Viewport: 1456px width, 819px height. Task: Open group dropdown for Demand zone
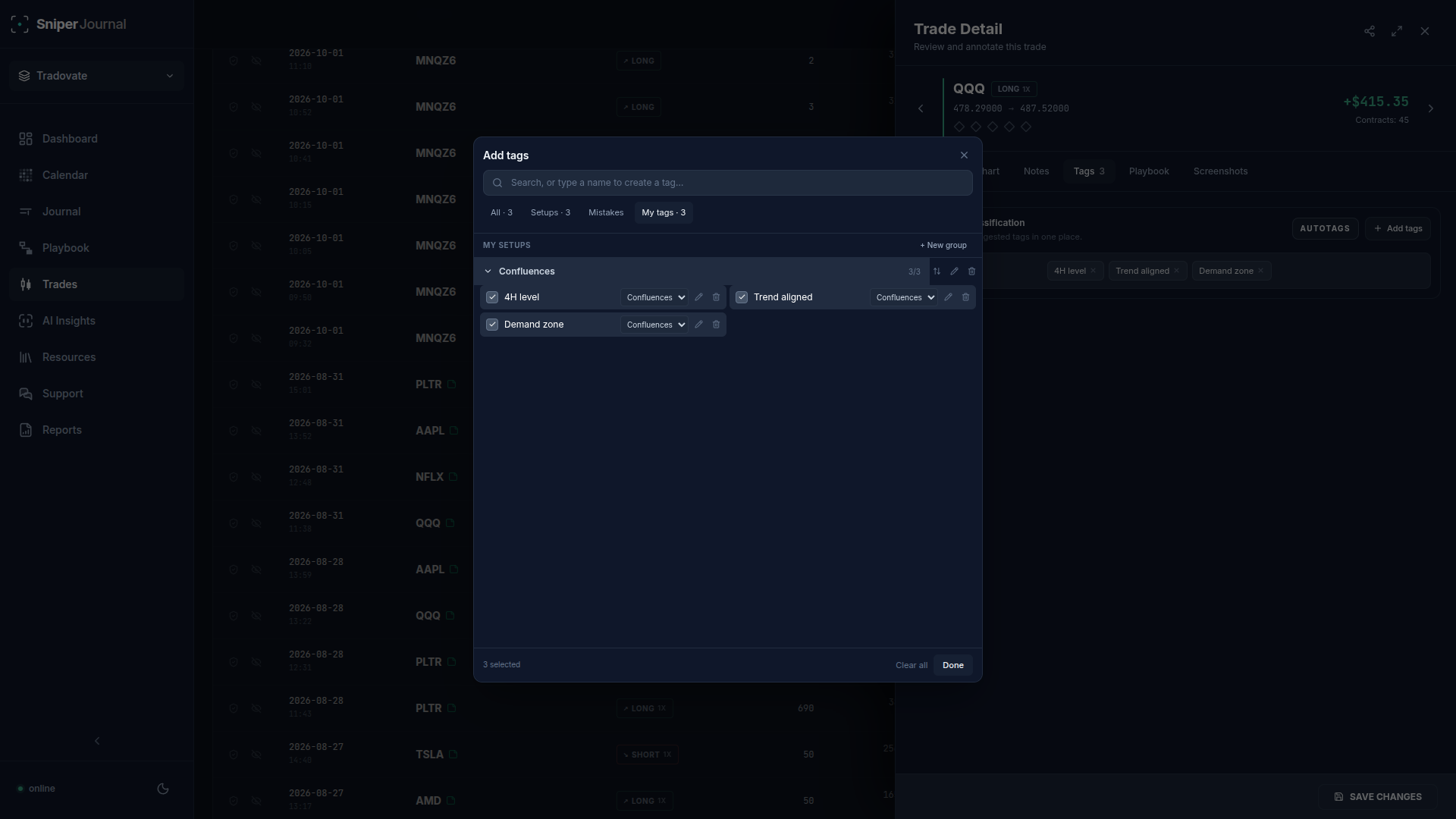point(654,325)
